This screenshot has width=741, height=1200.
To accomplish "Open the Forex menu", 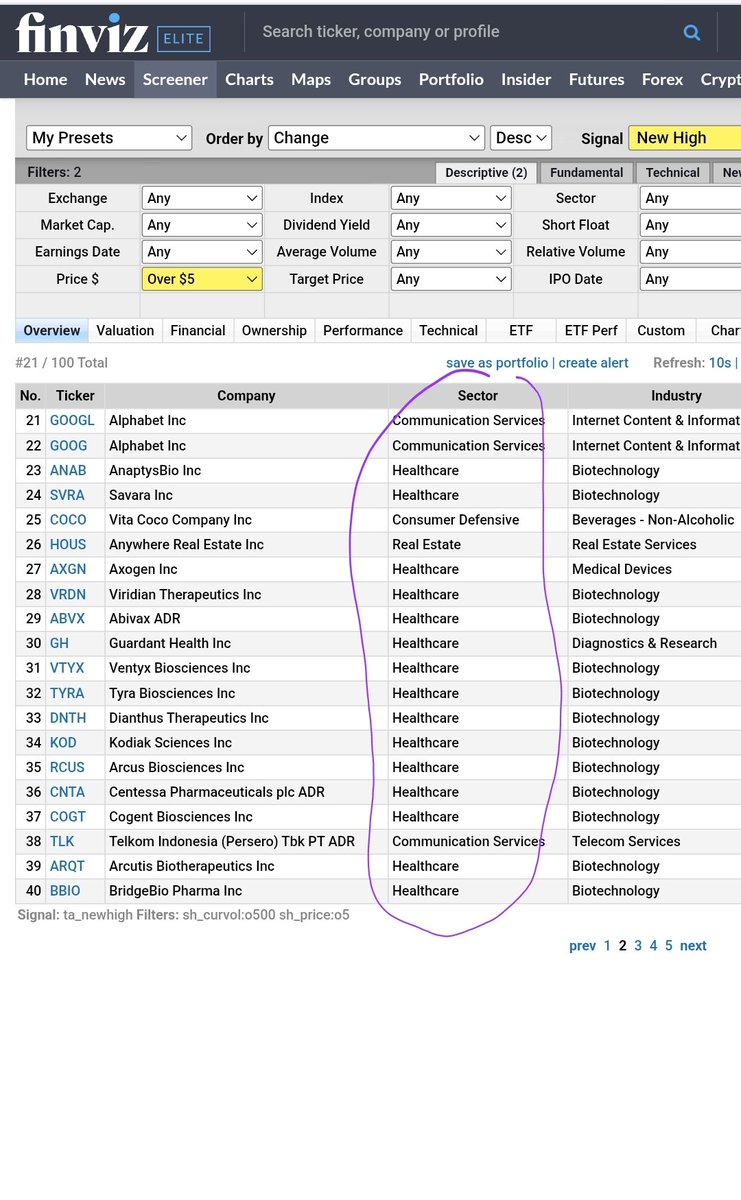I will (662, 79).
